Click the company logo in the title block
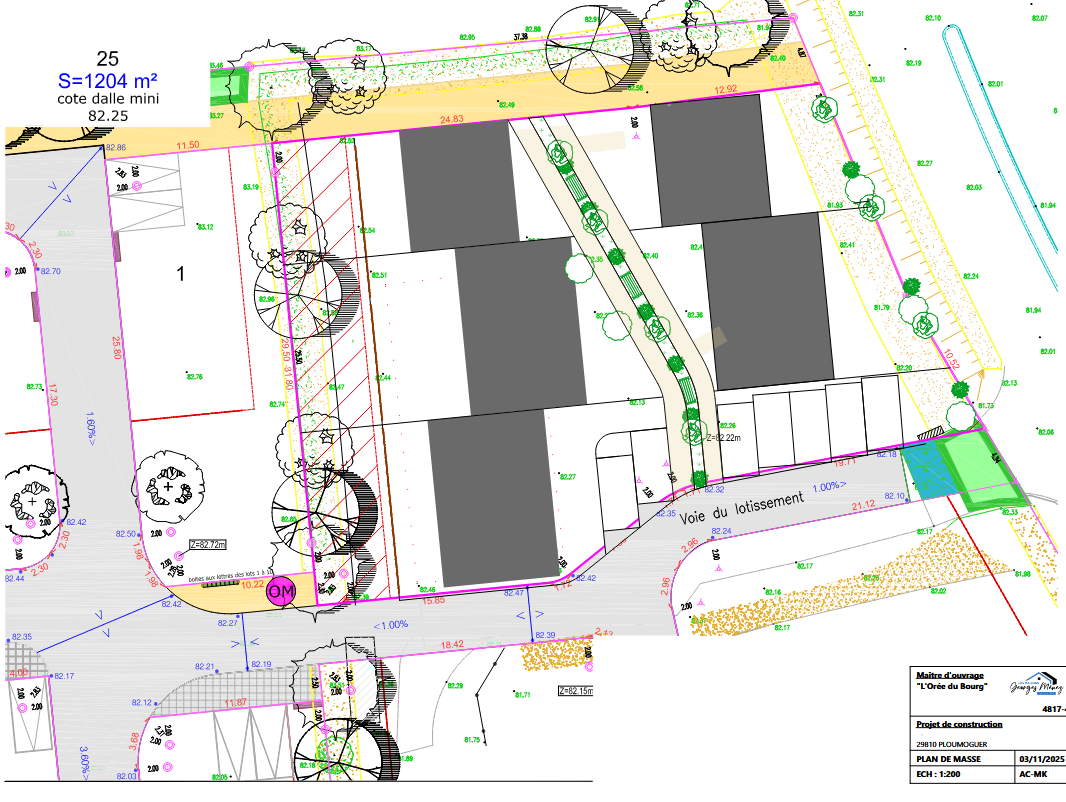1066x802 pixels. (1035, 689)
